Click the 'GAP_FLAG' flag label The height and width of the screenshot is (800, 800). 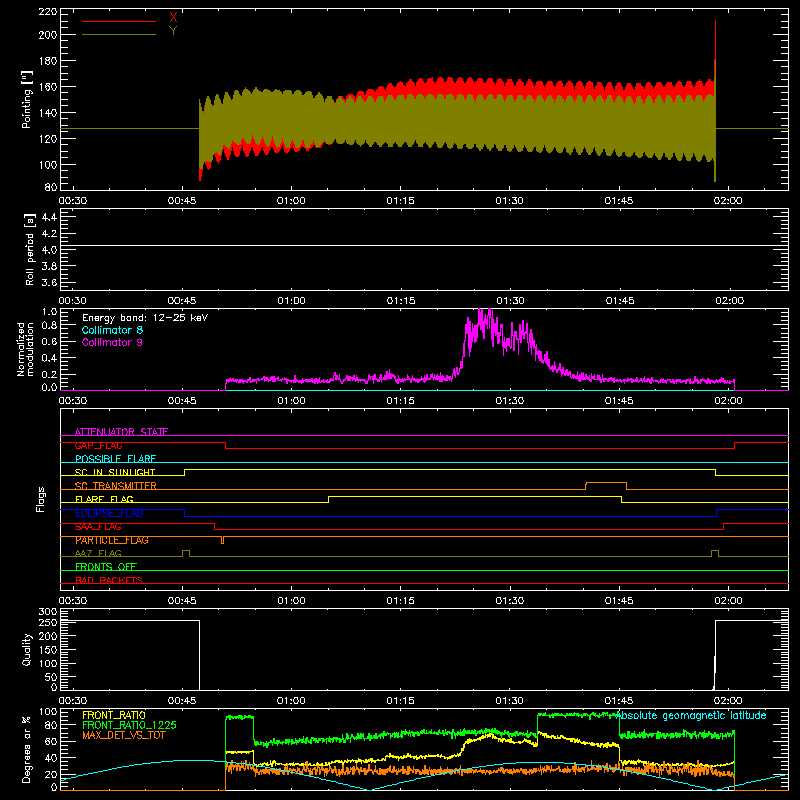(98, 445)
